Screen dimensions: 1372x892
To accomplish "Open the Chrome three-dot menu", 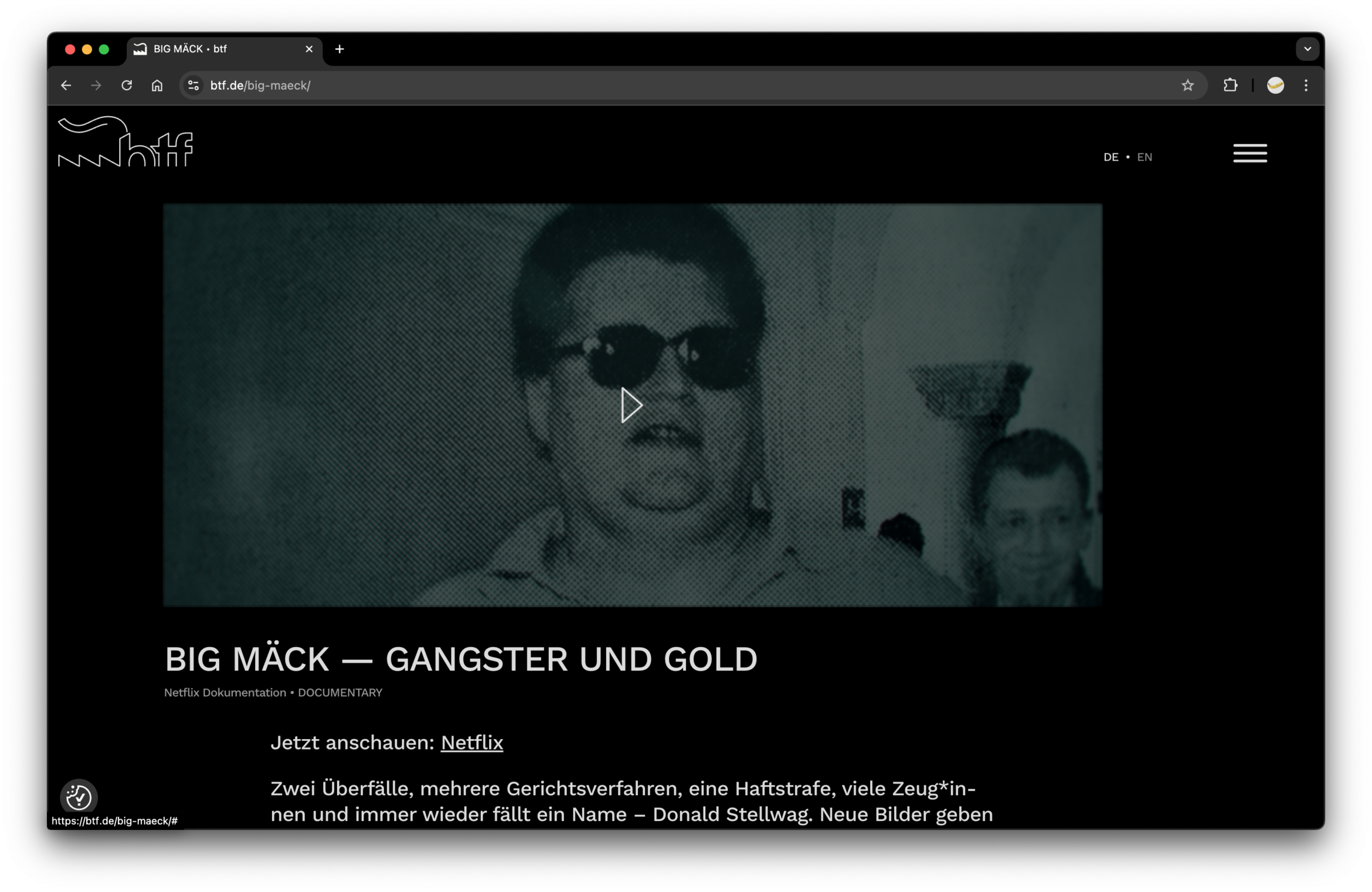I will click(1306, 86).
